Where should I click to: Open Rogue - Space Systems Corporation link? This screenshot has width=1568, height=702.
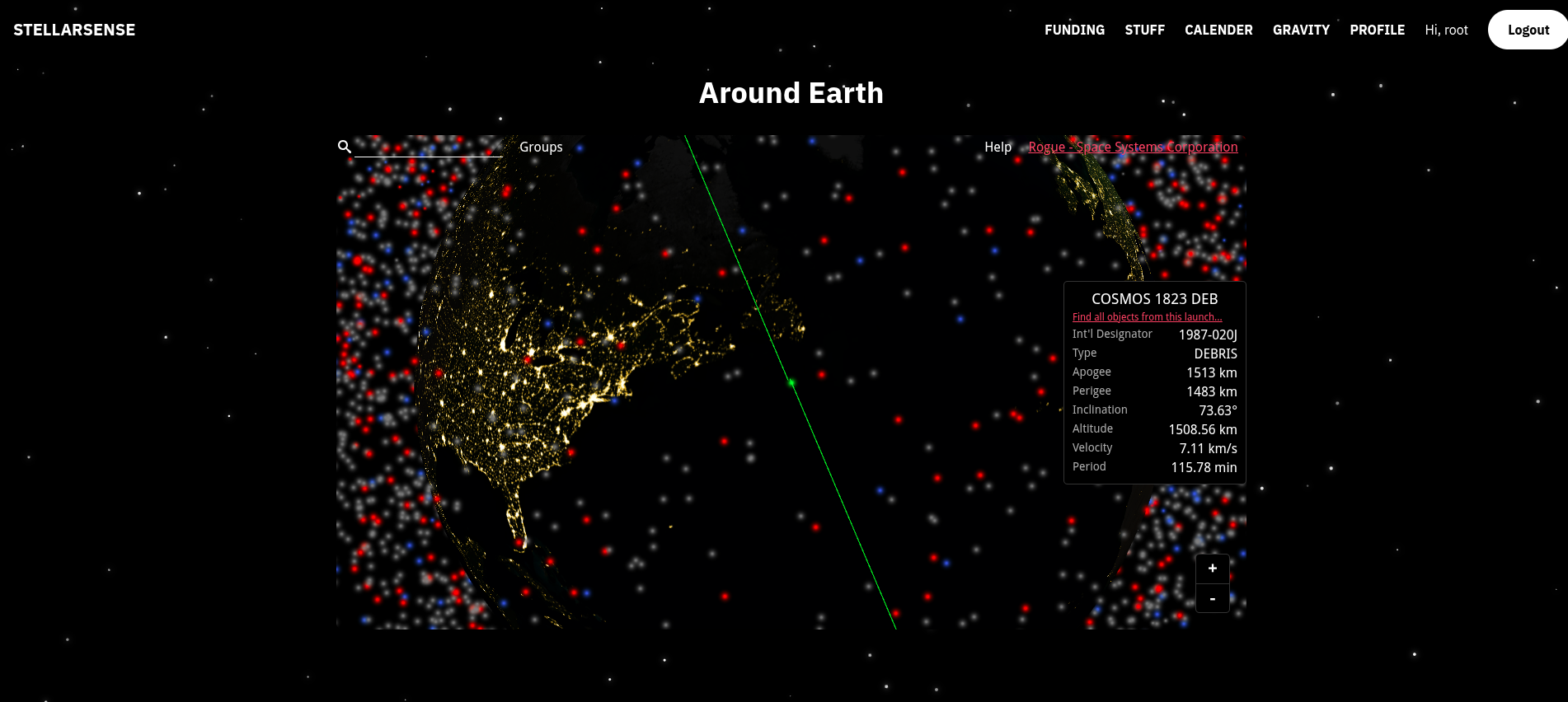tap(1133, 147)
